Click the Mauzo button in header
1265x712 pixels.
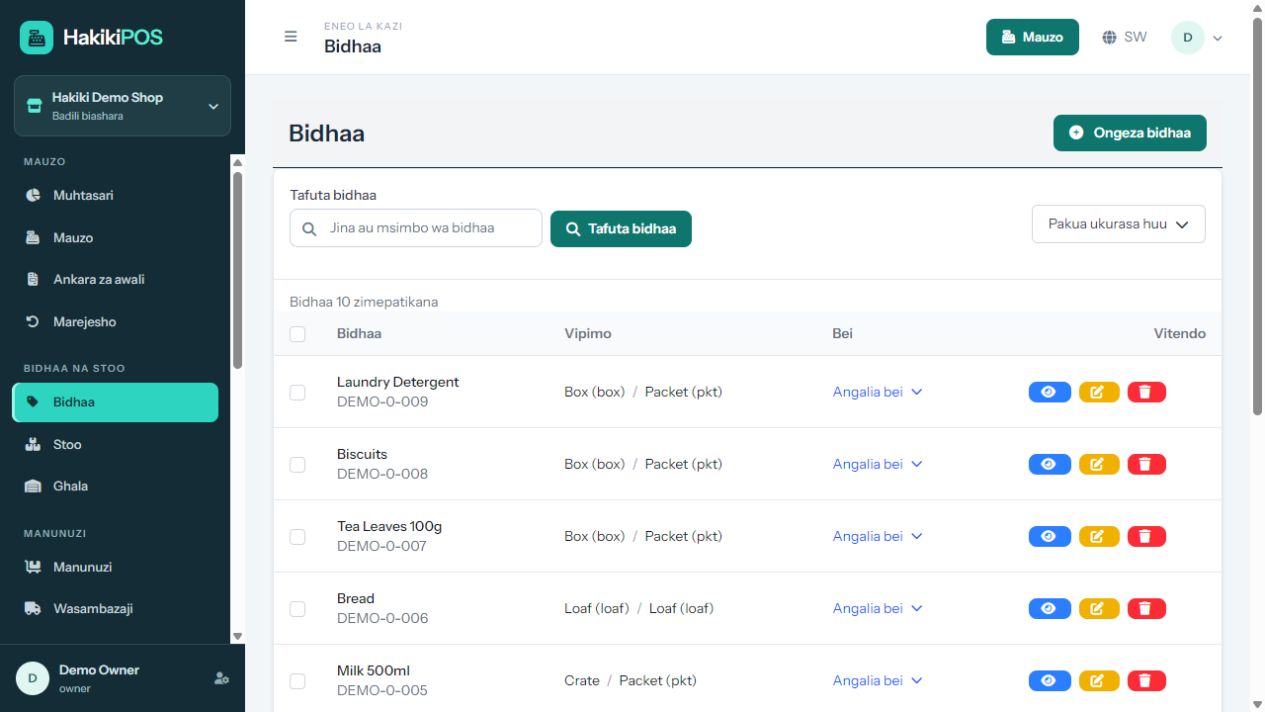coord(1032,37)
